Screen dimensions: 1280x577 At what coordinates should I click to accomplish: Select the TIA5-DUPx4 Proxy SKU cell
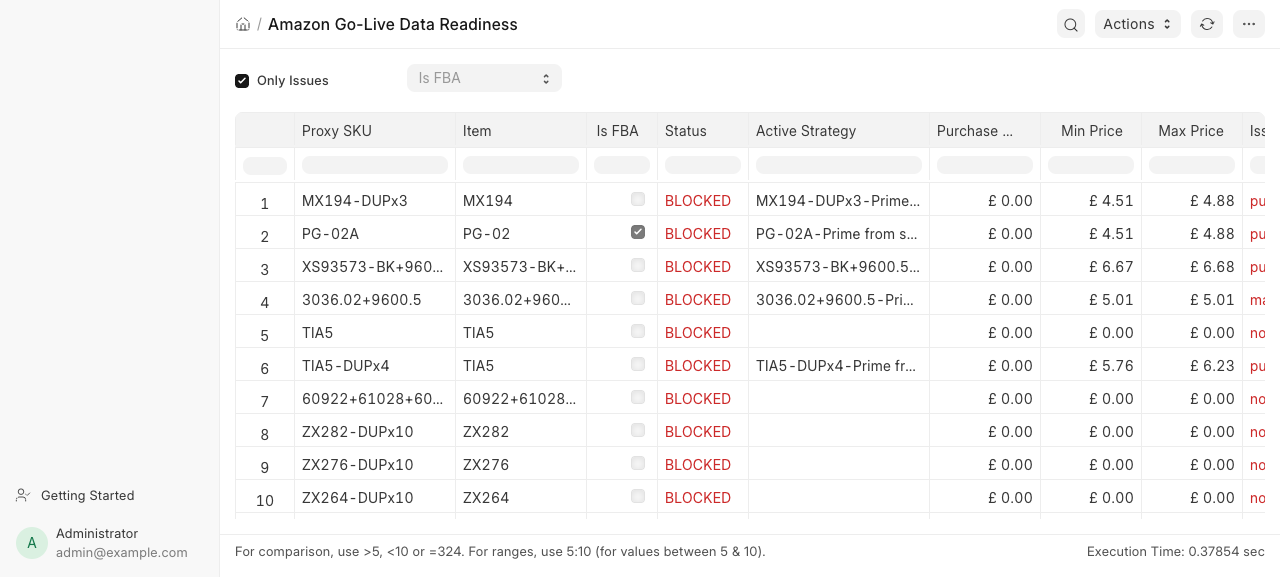pos(375,365)
